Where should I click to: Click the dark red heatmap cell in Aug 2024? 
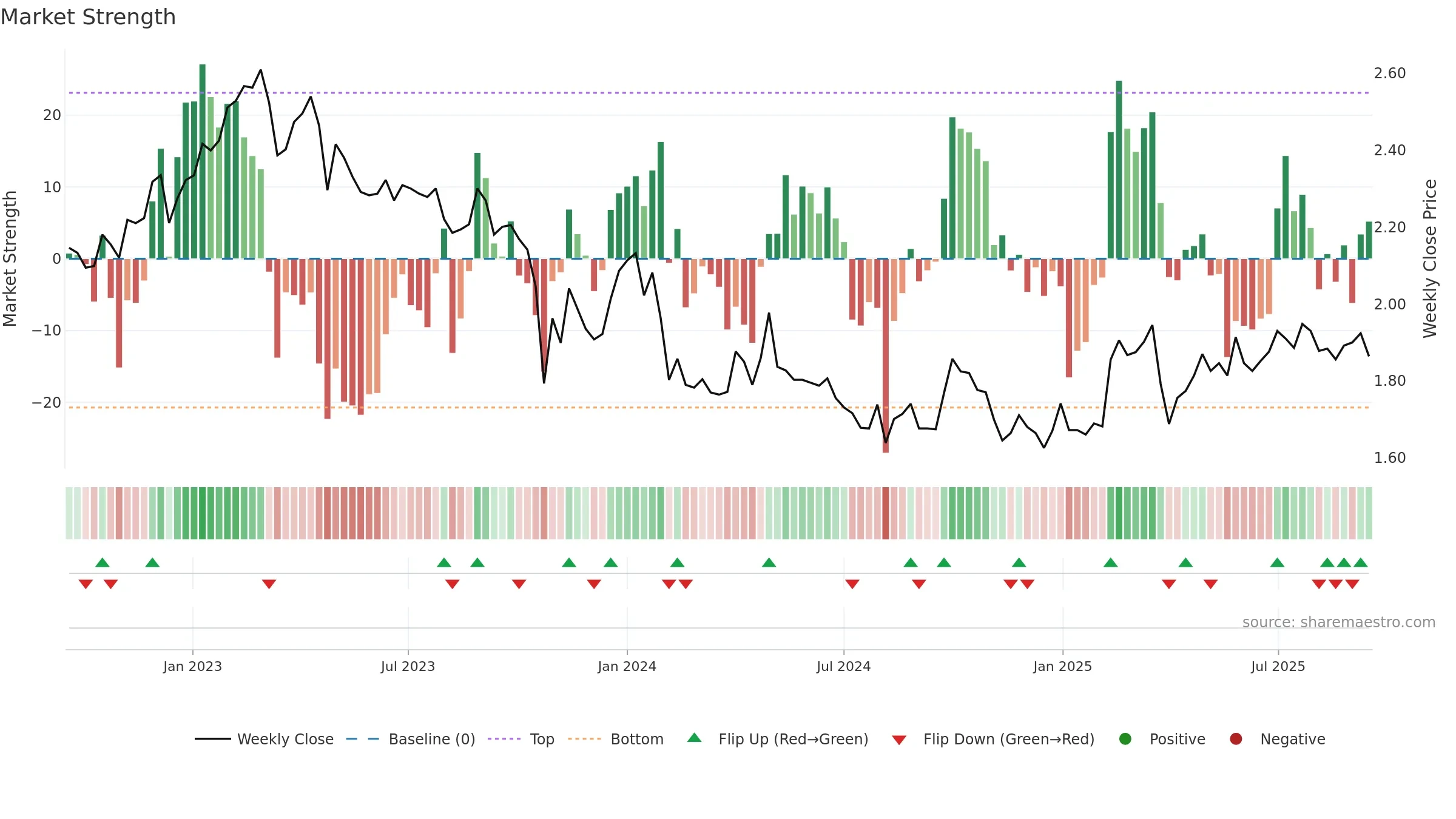click(886, 513)
